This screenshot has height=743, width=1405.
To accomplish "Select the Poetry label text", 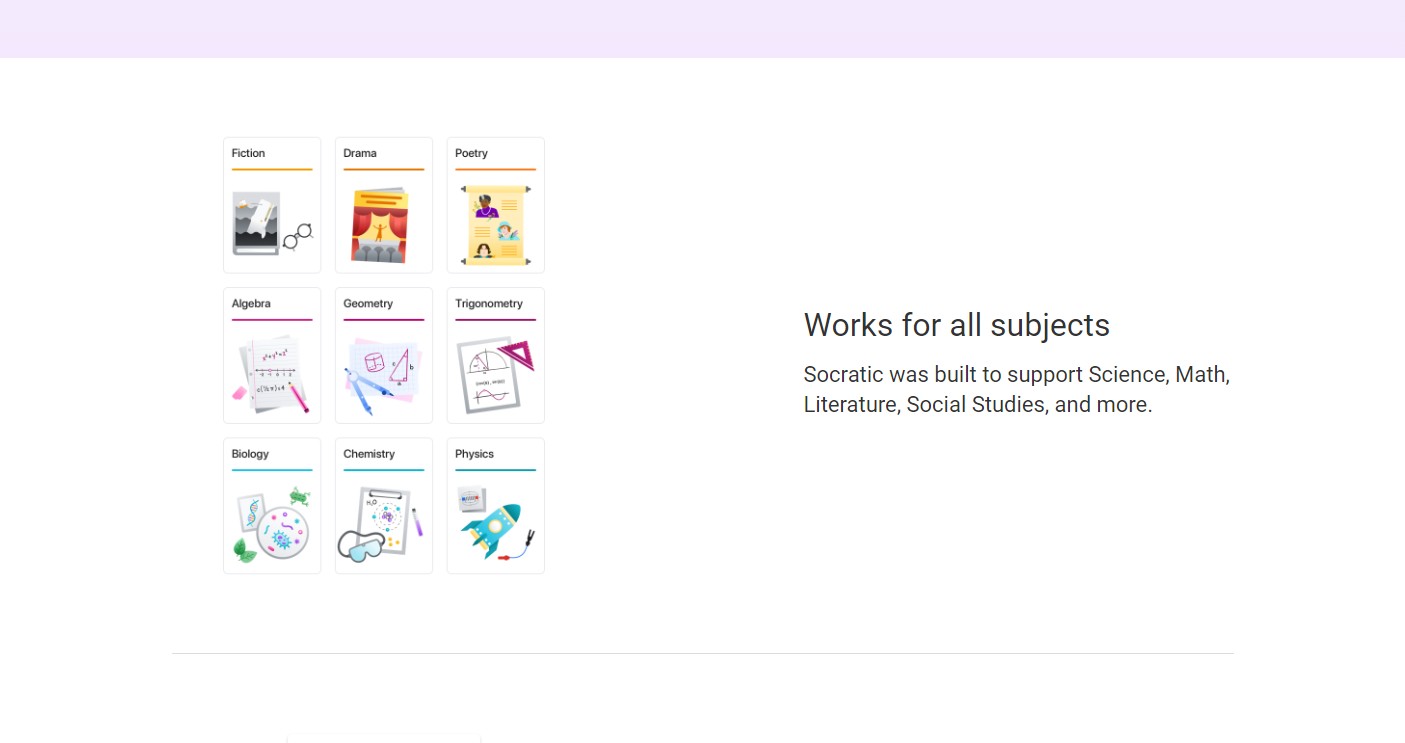I will click(x=471, y=153).
